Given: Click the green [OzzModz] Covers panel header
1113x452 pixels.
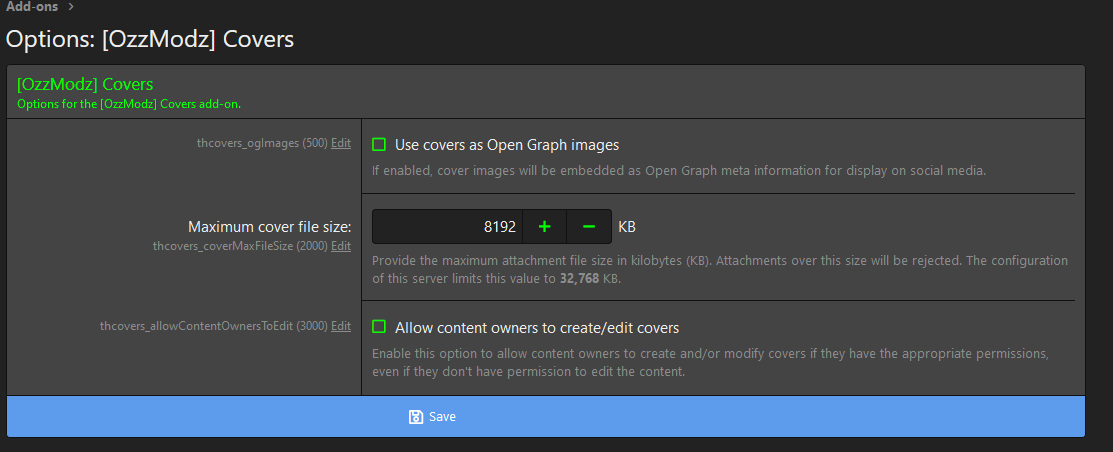Looking at the screenshot, I should tap(85, 84).
